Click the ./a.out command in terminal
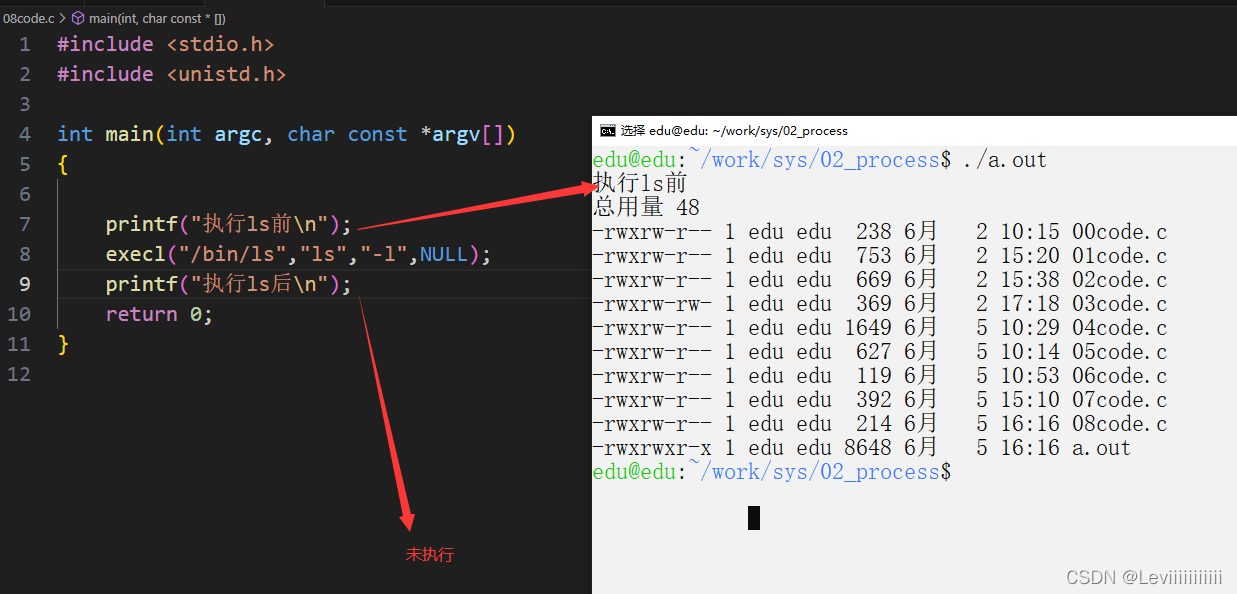1237x594 pixels. (1004, 160)
